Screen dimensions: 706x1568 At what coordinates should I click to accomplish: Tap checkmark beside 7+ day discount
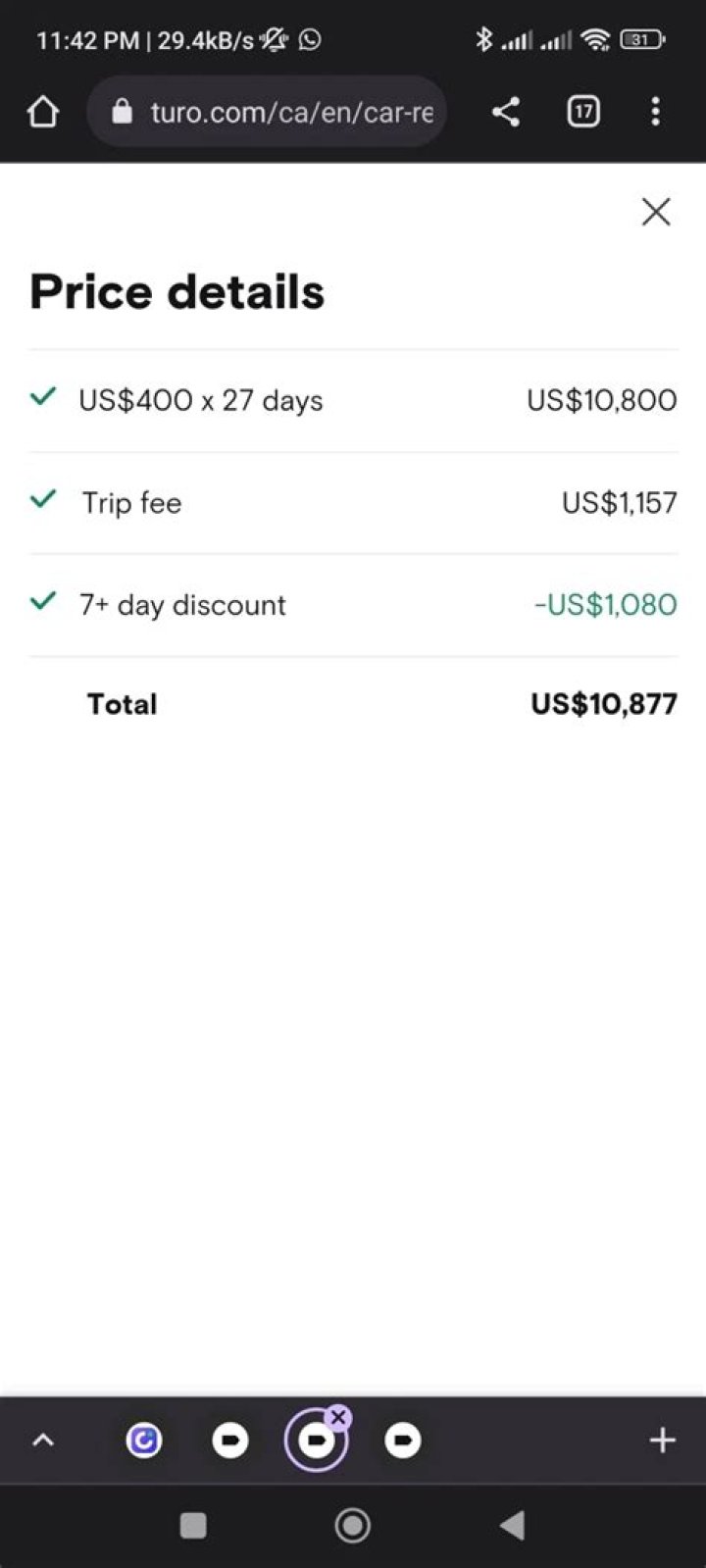[x=43, y=601]
